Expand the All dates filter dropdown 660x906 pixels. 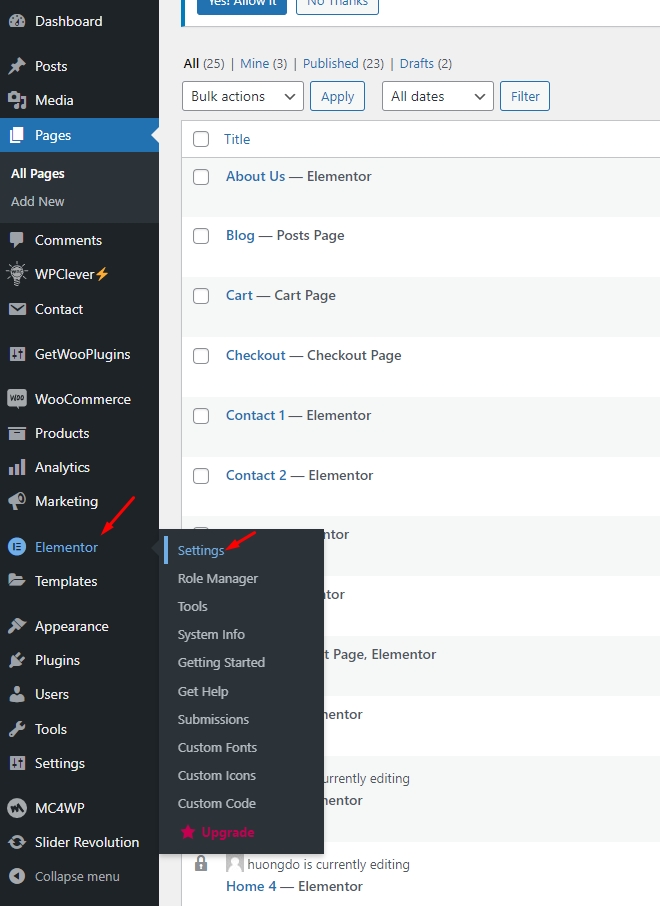point(437,96)
